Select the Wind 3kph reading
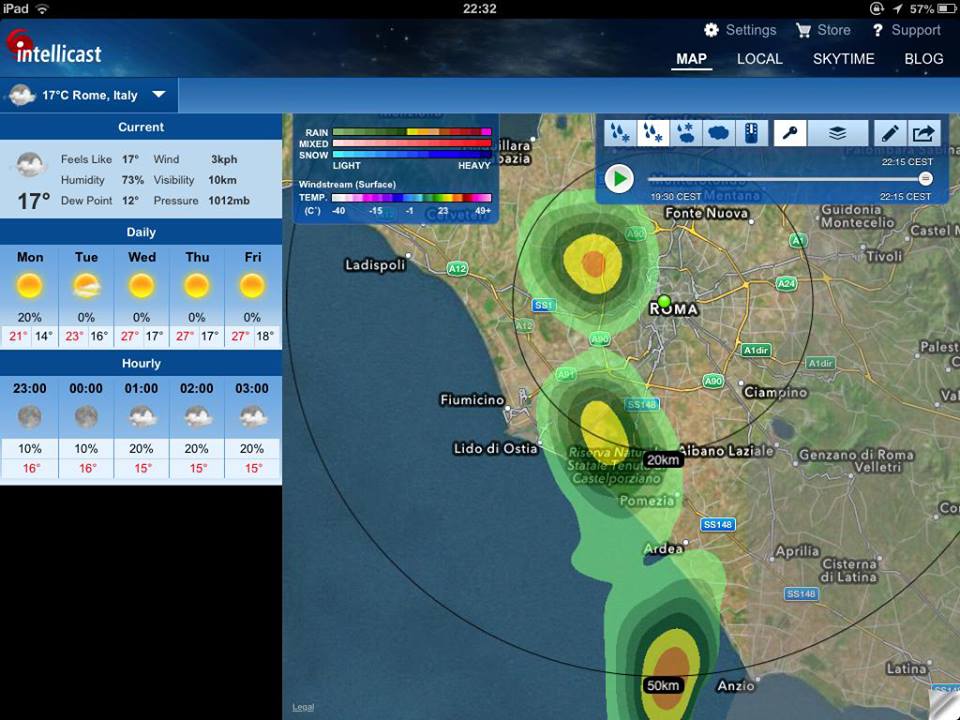This screenshot has width=960, height=720. pyautogui.click(x=195, y=159)
